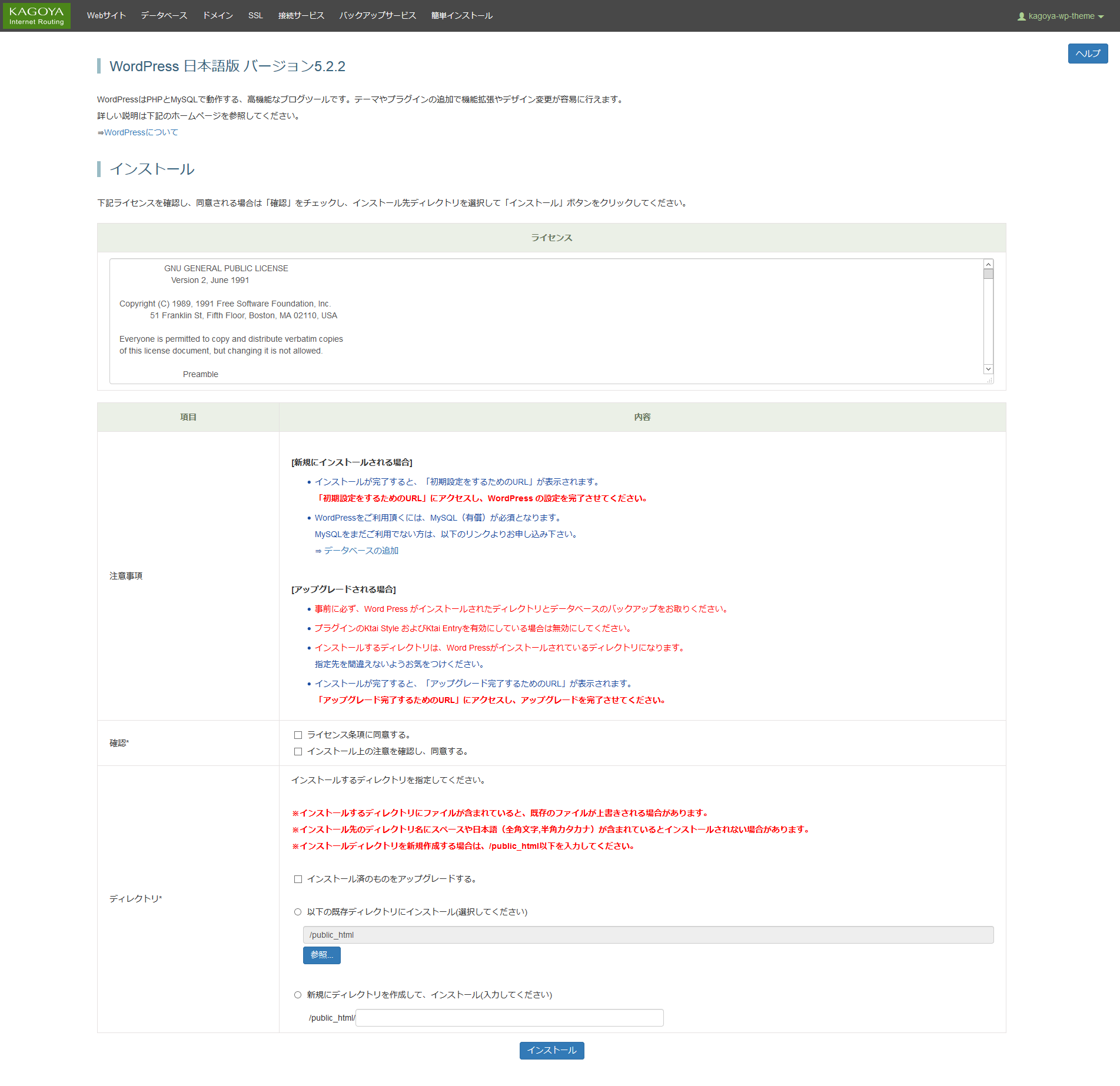Click the KAGOYA Internet Routing logo
This screenshot has width=1120, height=1086.
click(x=36, y=16)
